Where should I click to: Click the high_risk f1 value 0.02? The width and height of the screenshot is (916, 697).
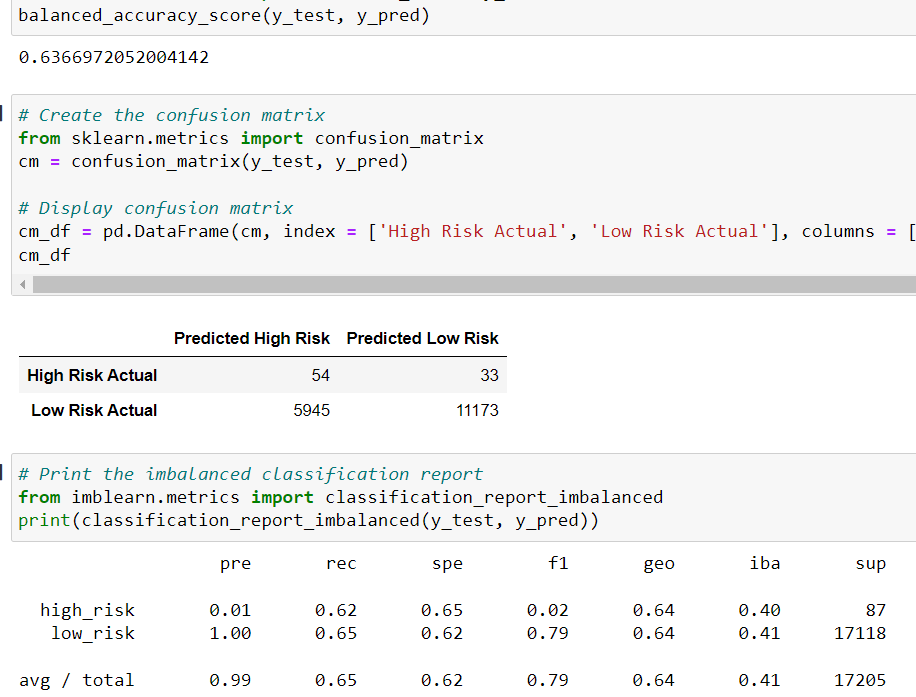[547, 611]
